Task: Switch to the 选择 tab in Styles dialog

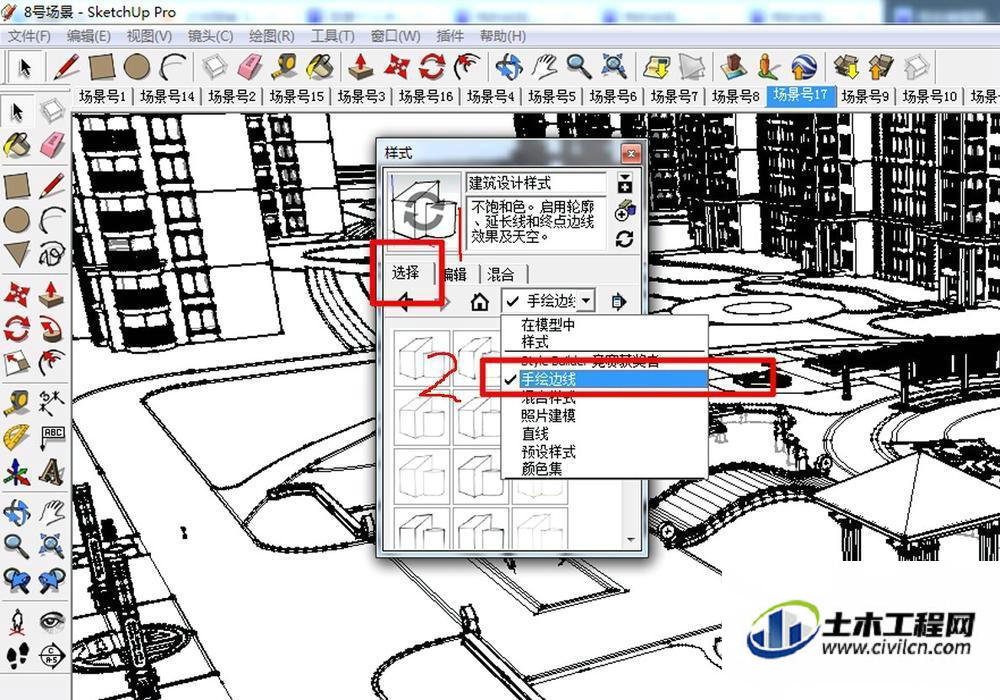Action: (x=406, y=273)
